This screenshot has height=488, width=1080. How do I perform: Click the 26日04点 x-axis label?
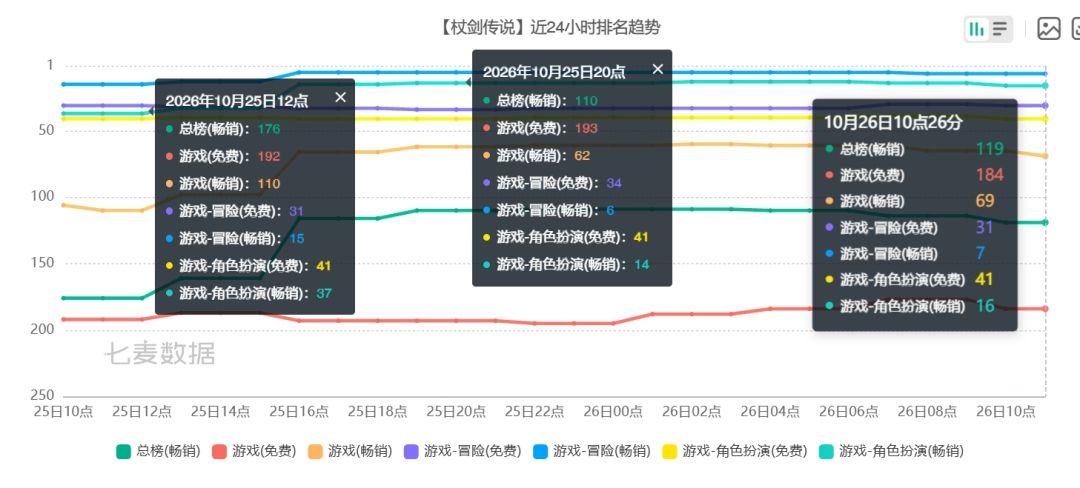pos(770,411)
